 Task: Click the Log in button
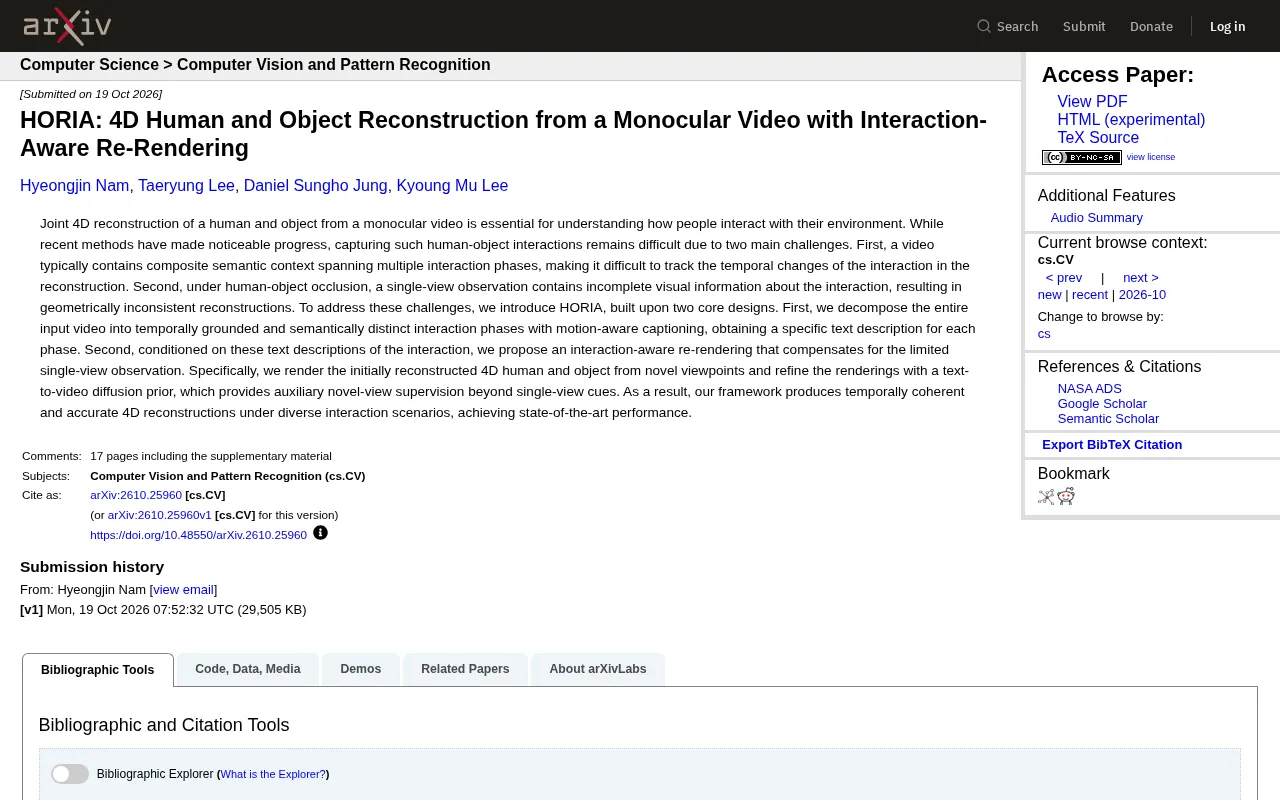pyautogui.click(x=1227, y=26)
